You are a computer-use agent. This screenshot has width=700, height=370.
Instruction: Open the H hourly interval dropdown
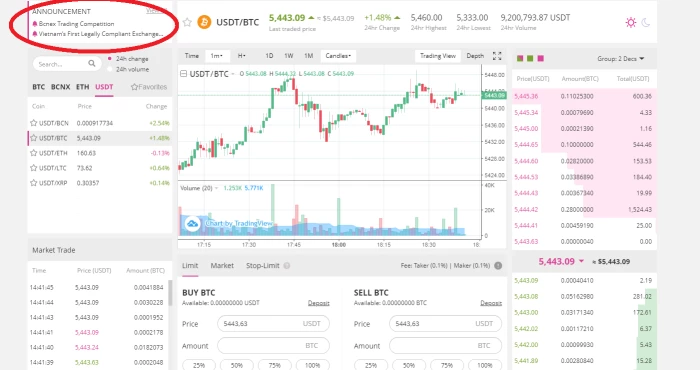[242, 56]
